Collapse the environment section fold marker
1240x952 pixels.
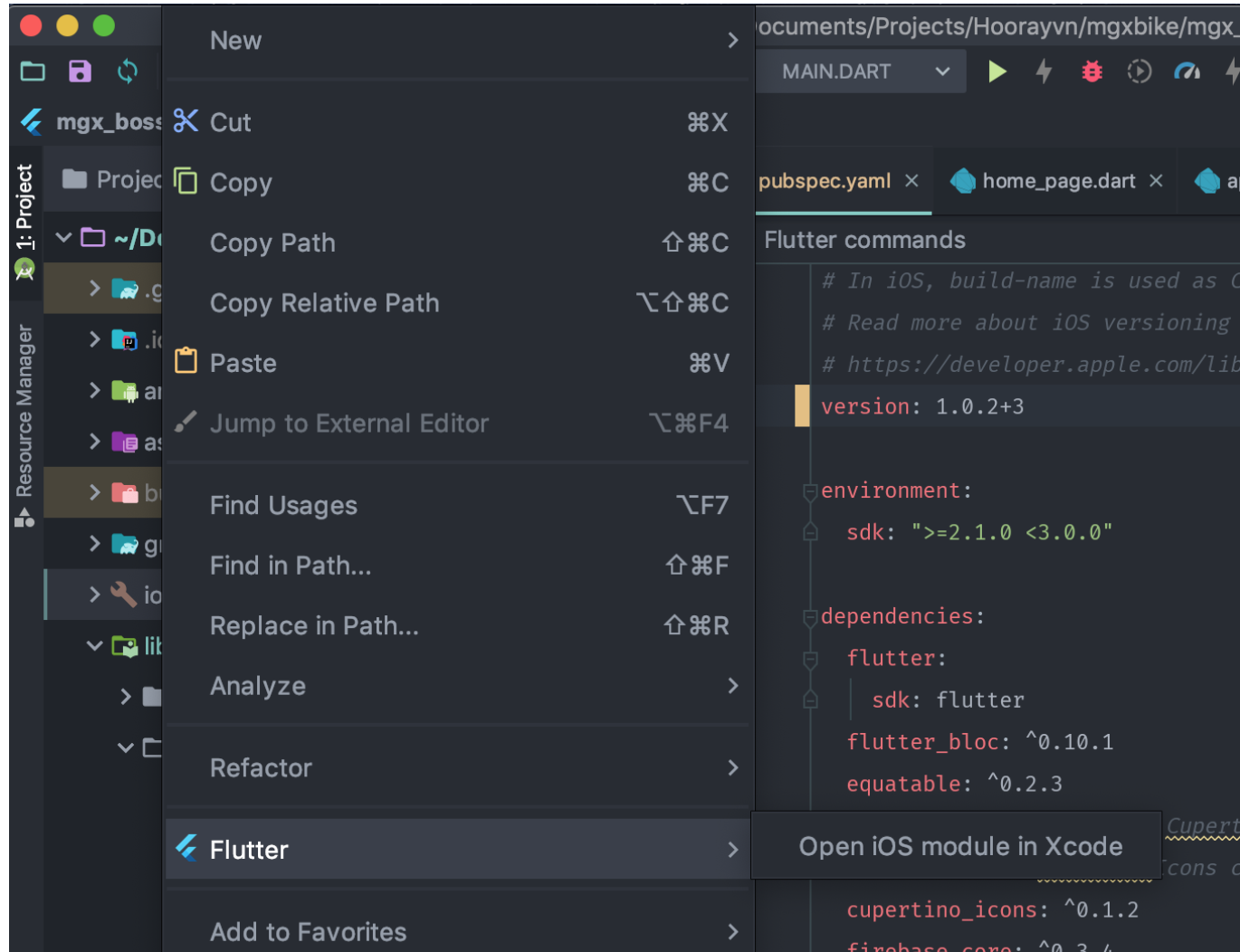click(x=810, y=491)
